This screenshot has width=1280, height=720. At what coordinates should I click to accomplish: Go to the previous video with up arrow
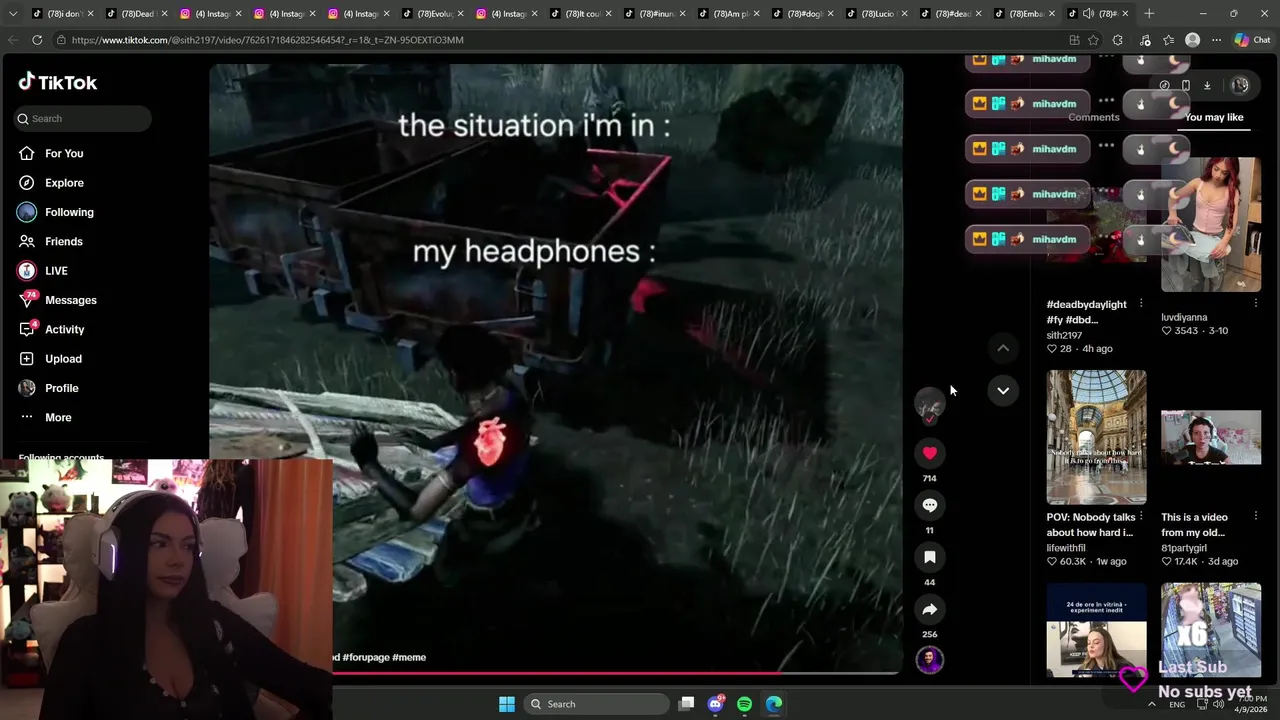(1003, 348)
